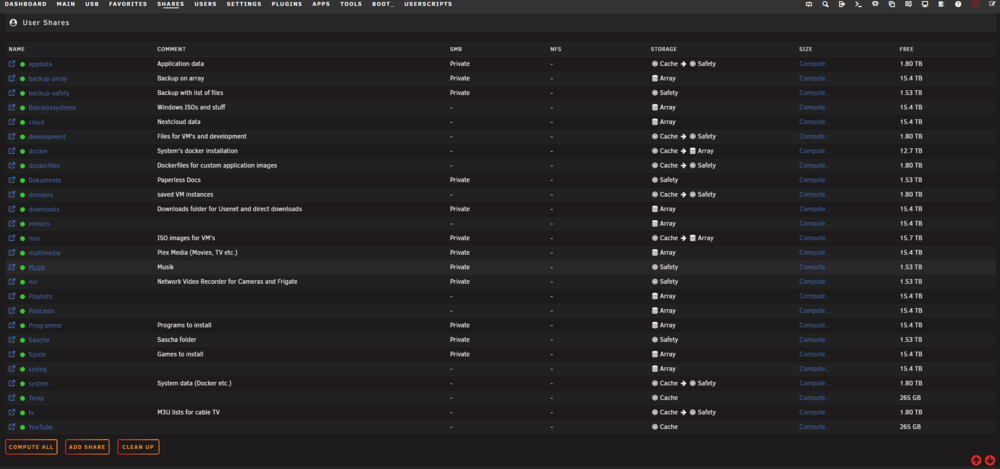Click the browse icon next to immich
This screenshot has width=1000, height=469.
click(11, 223)
